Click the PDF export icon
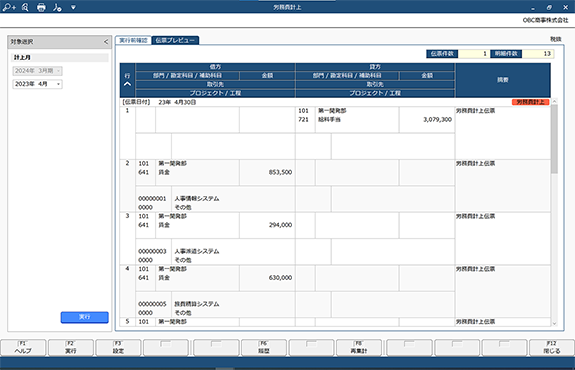This screenshot has height=370, width=575. [x=57, y=7]
